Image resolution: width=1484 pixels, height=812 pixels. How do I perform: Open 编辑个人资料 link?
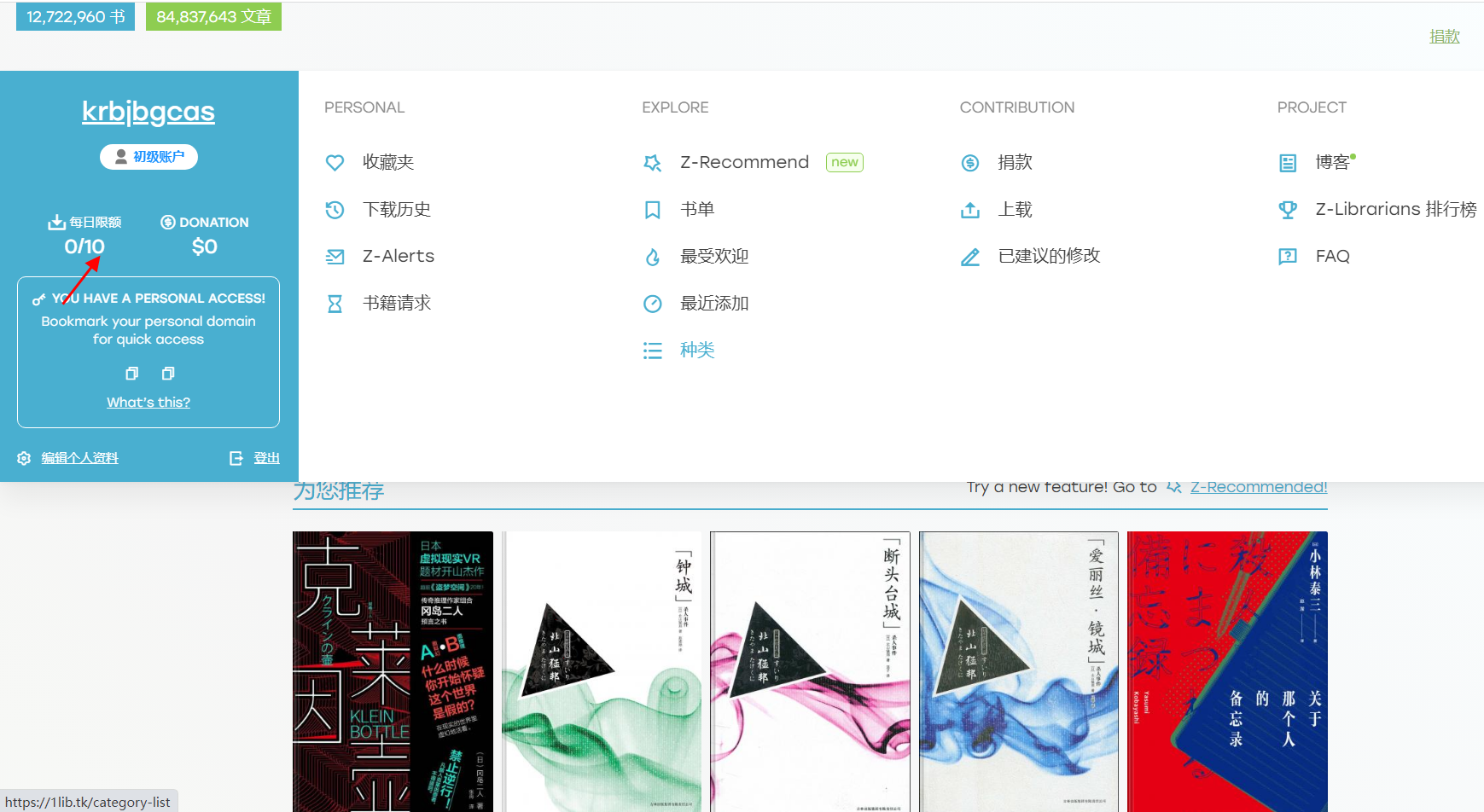click(80, 458)
